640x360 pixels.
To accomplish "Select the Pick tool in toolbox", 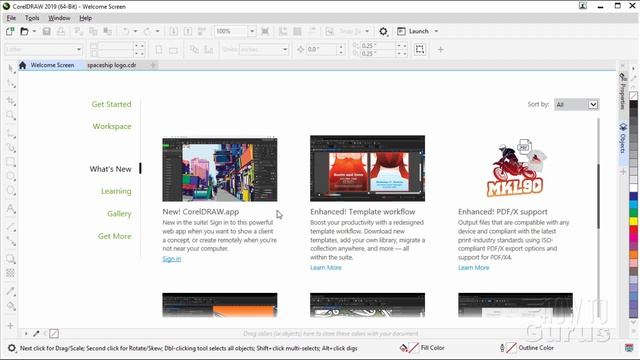I will pyautogui.click(x=11, y=68).
